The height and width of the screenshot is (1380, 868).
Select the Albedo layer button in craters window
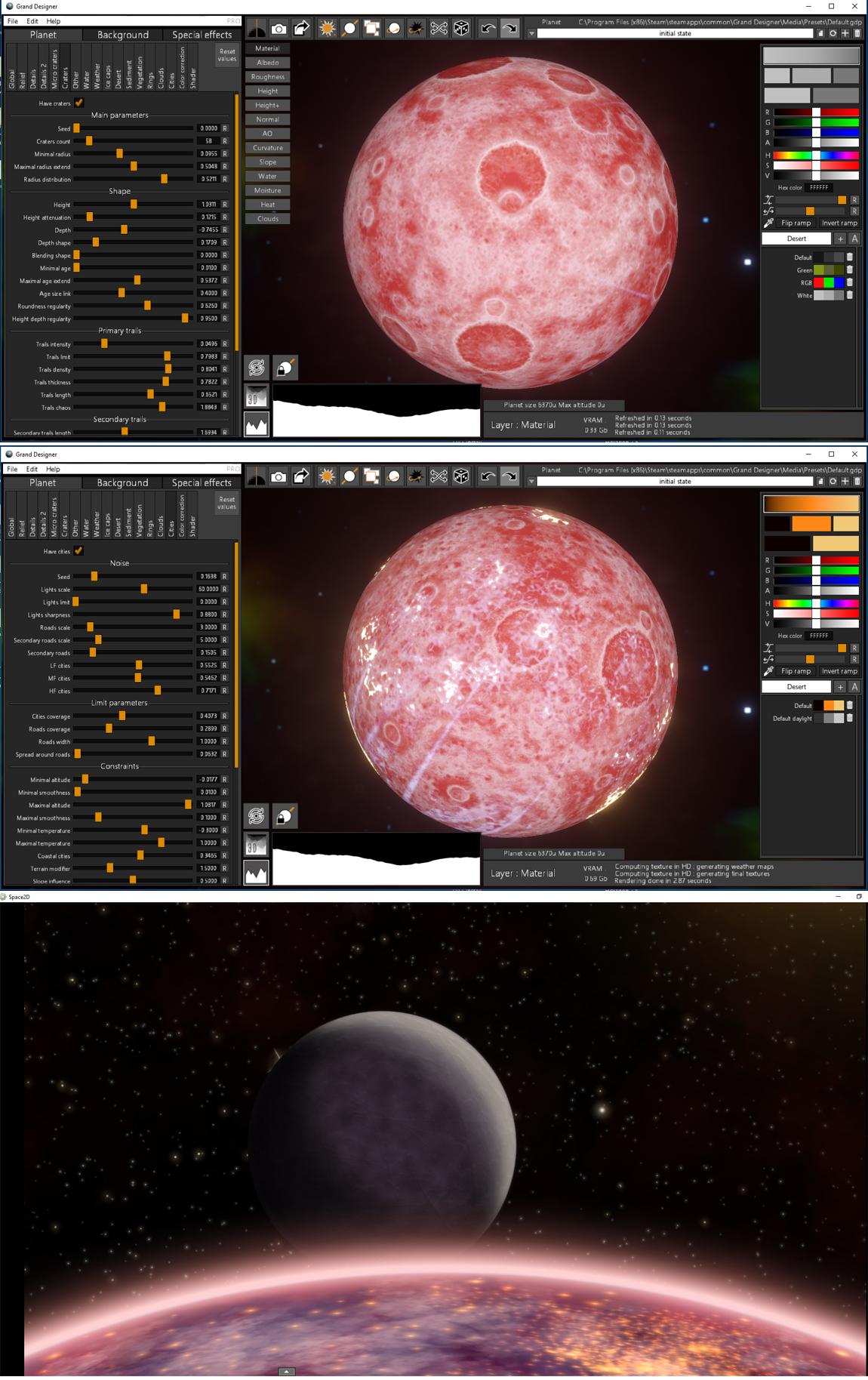[267, 63]
